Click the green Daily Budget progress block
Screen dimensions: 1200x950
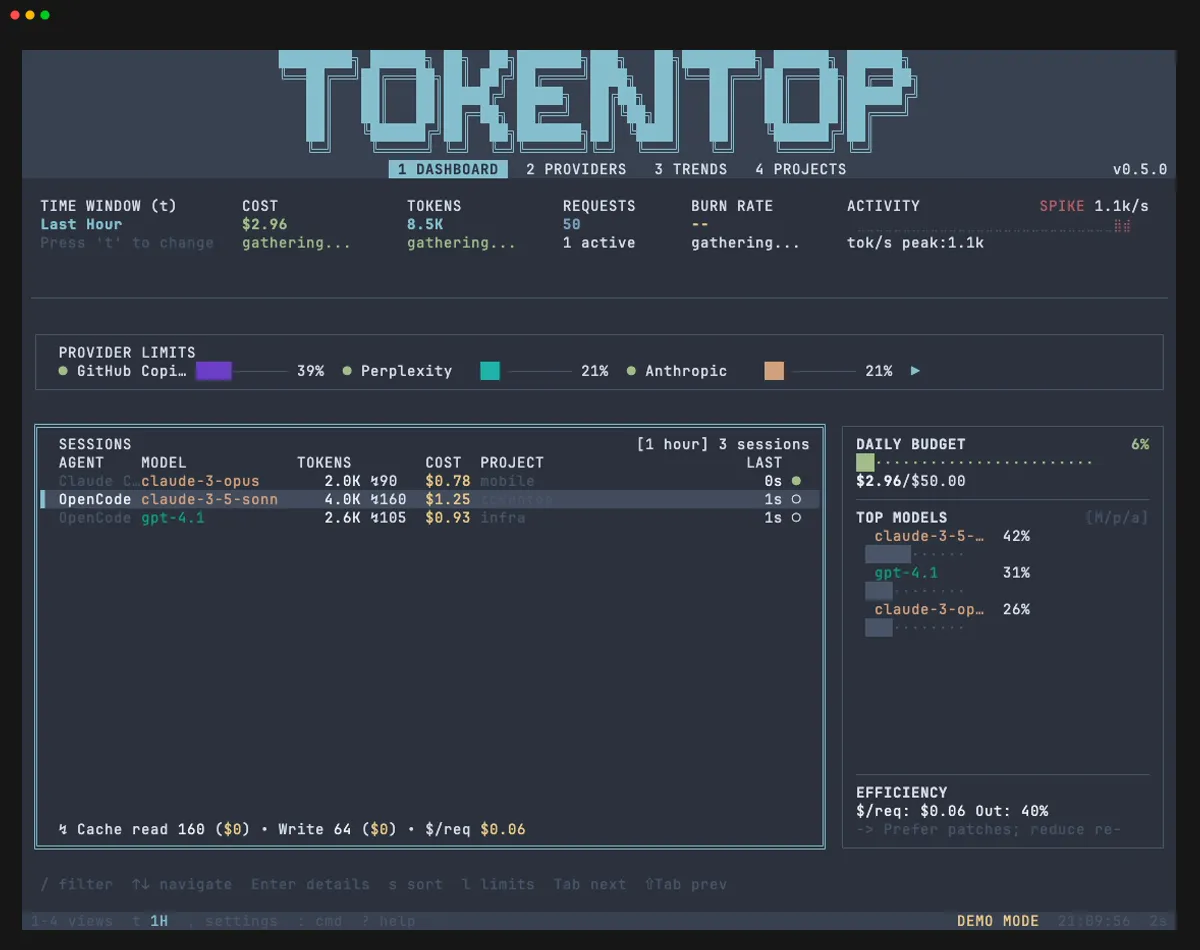[x=865, y=462]
